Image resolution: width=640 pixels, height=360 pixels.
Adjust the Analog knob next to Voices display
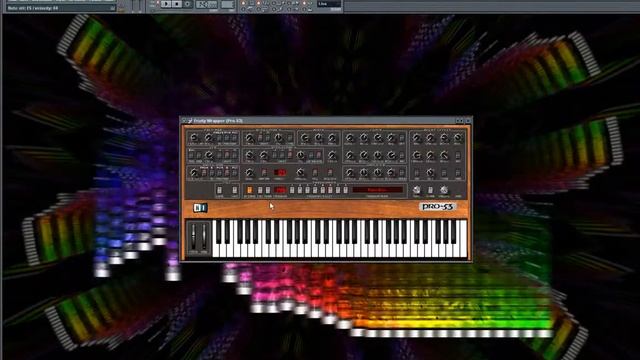[300, 172]
